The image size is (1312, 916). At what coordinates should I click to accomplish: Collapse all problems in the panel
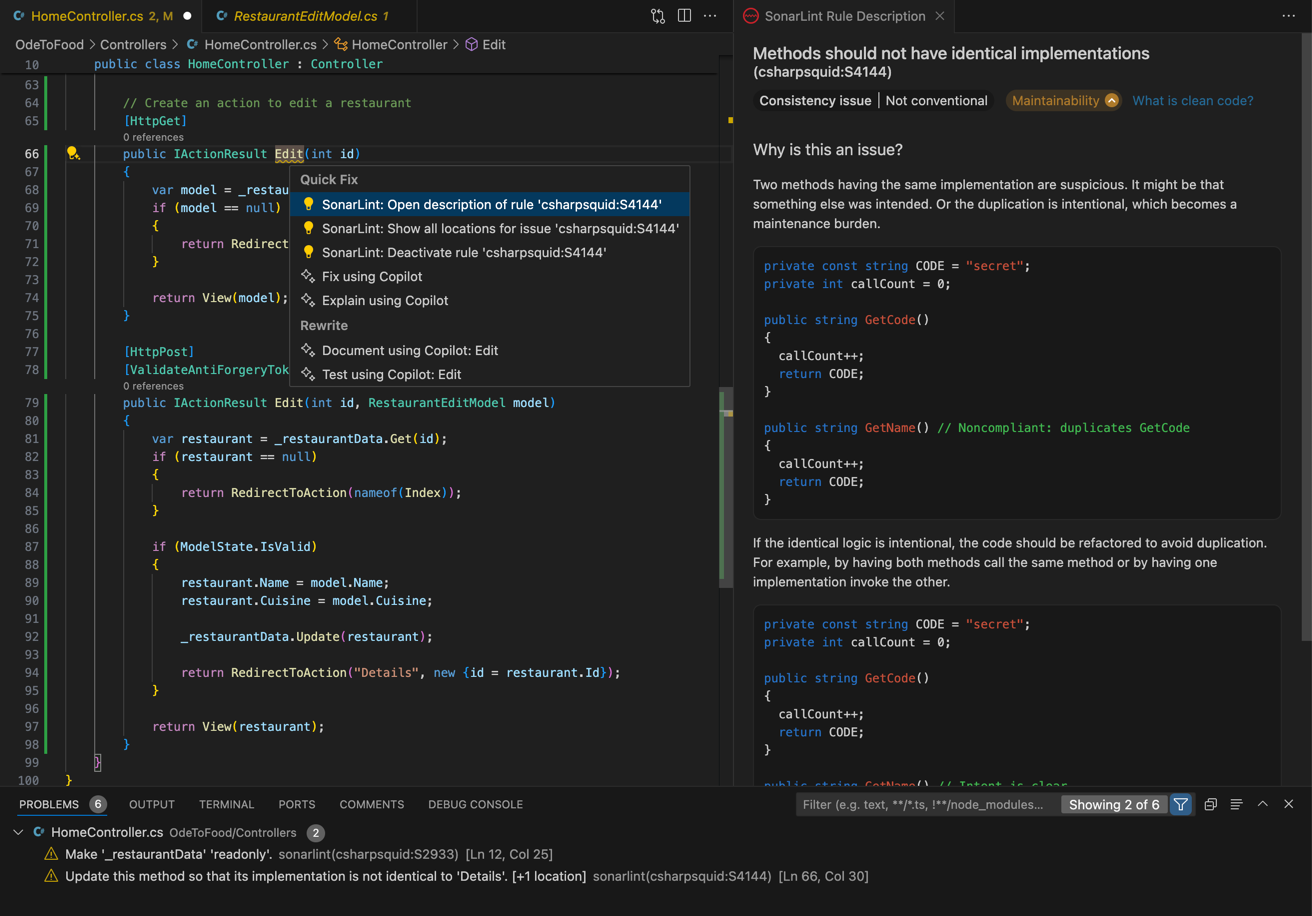pos(1210,804)
